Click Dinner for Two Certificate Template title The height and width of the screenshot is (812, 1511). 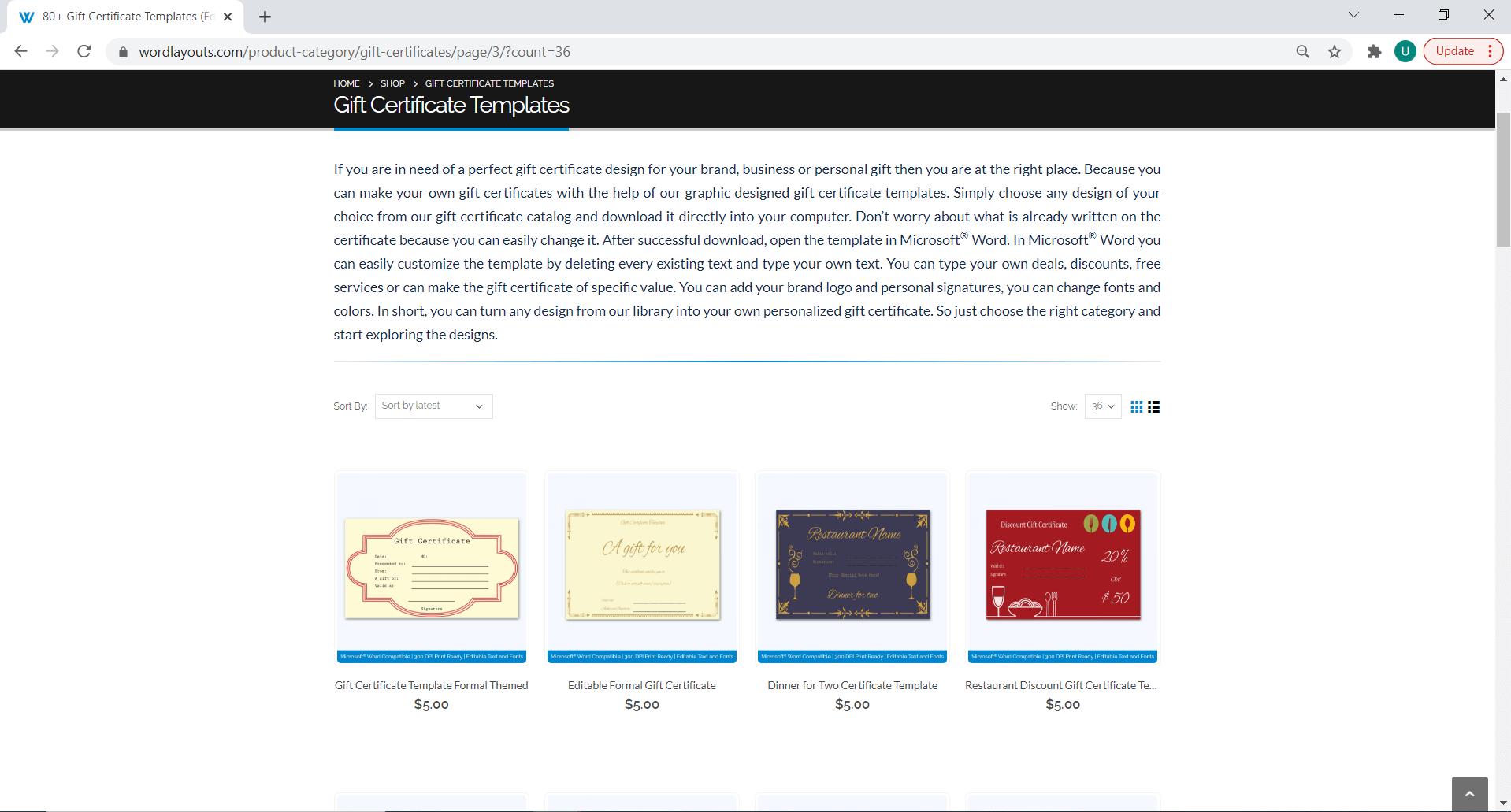tap(852, 685)
